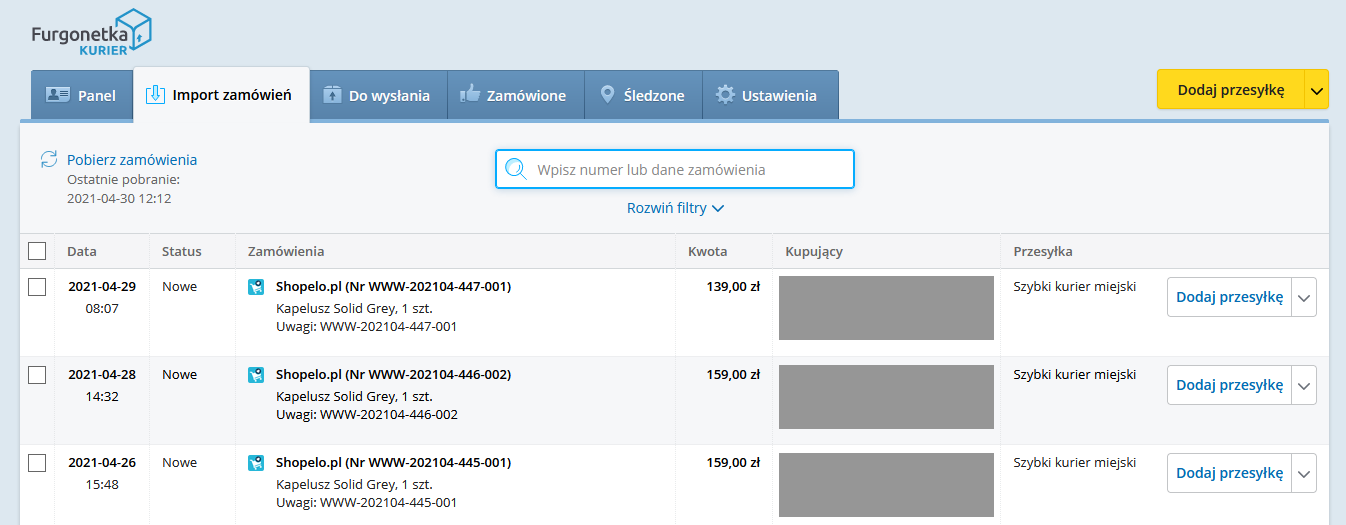Screen dimensions: 1346x525
Task: Click the gear icon on the Ustawienia tab
Action: coord(725,95)
